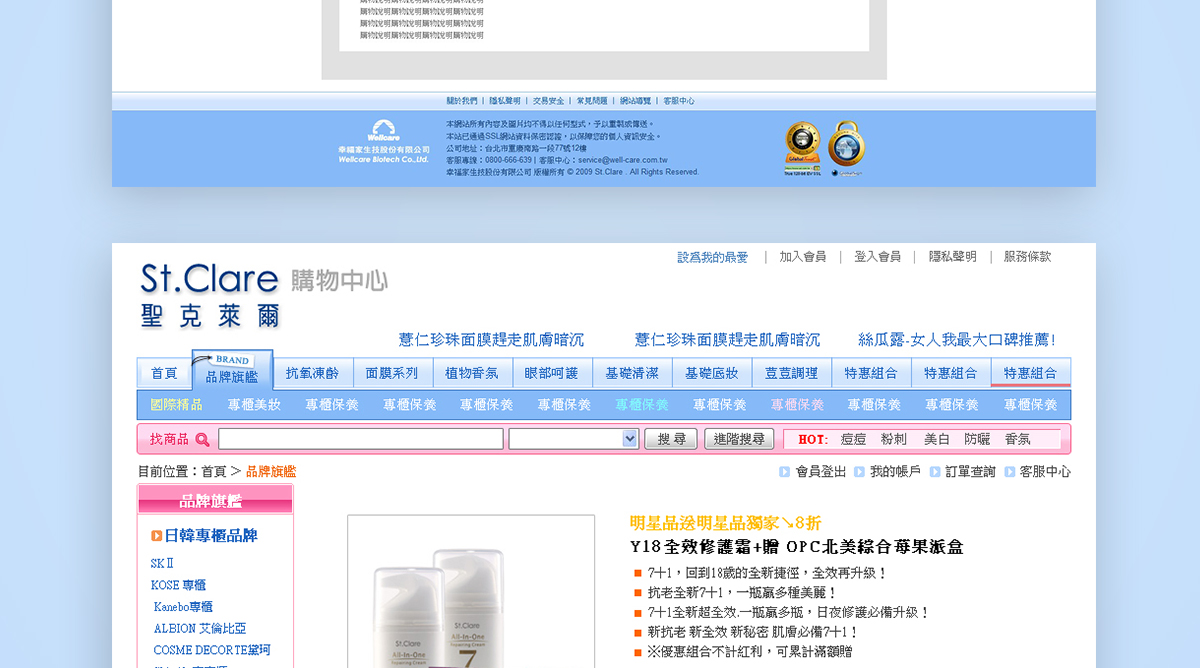This screenshot has height=668, width=1200.
Task: Open the product category dropdown in search bar
Action: pyautogui.click(x=574, y=438)
